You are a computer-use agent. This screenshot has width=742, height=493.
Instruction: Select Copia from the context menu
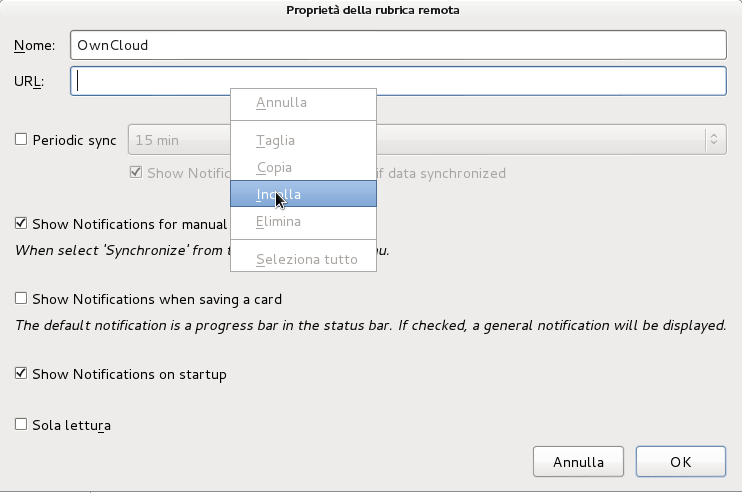click(275, 168)
